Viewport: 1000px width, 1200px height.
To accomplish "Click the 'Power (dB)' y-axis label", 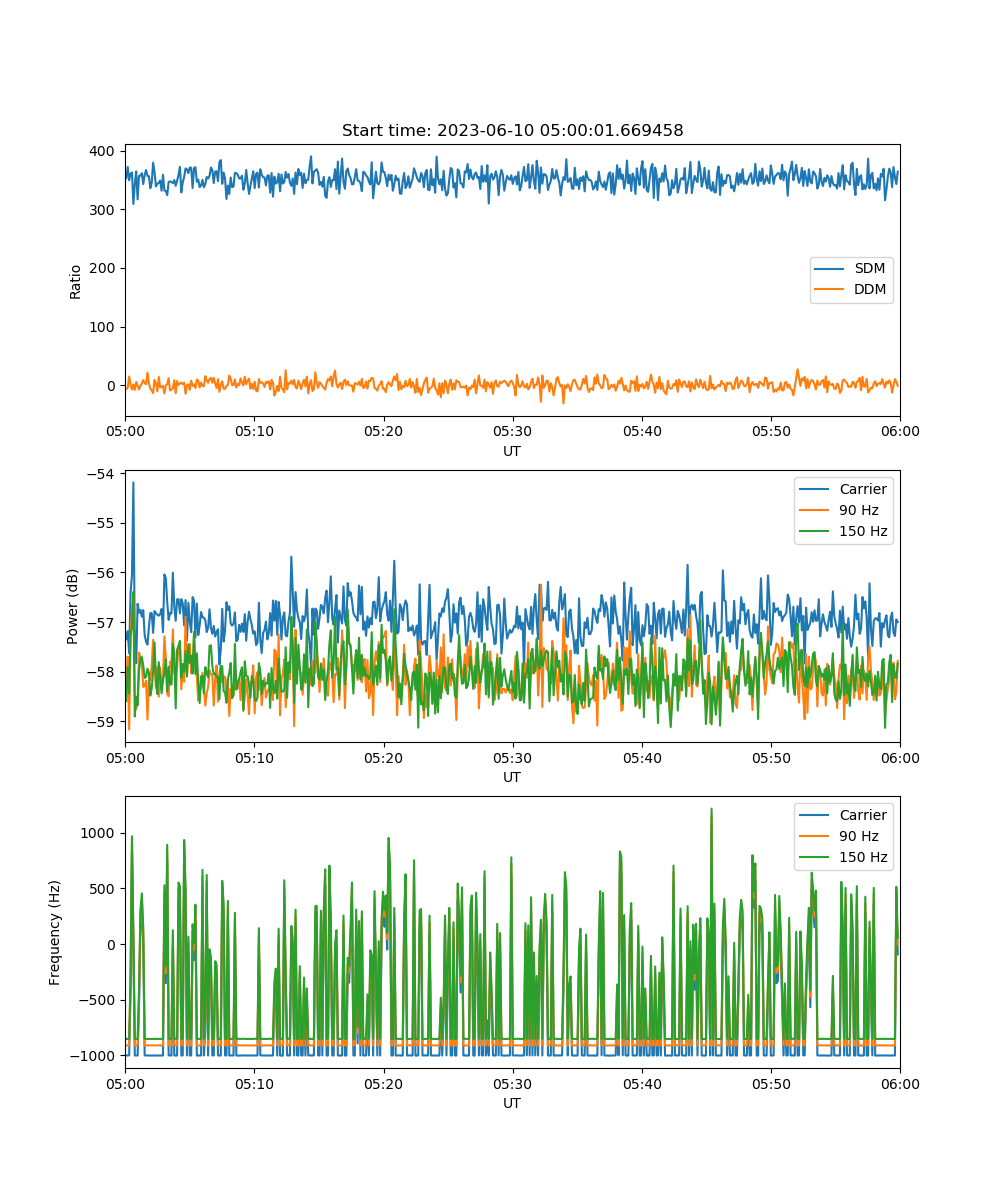I will point(74,607).
